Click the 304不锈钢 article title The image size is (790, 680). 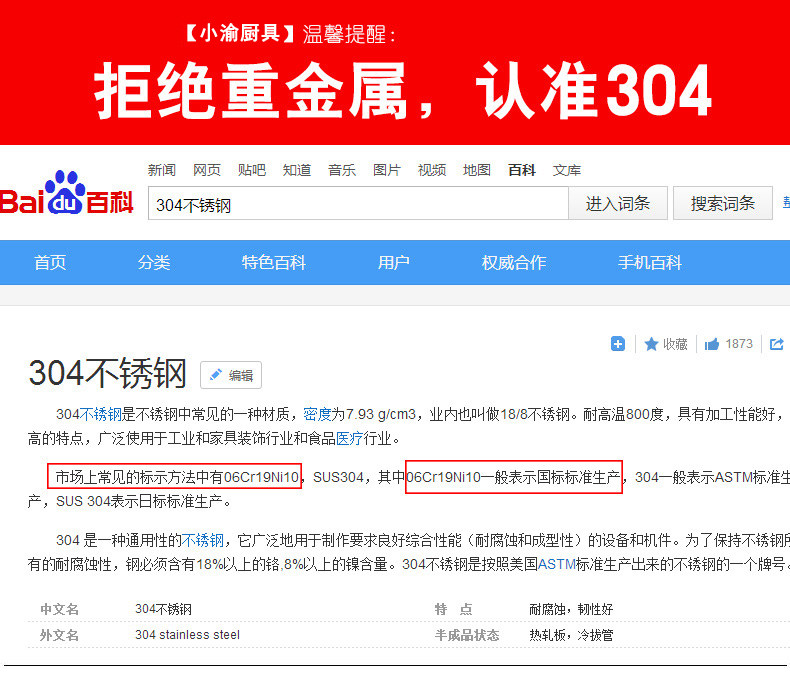click(108, 374)
